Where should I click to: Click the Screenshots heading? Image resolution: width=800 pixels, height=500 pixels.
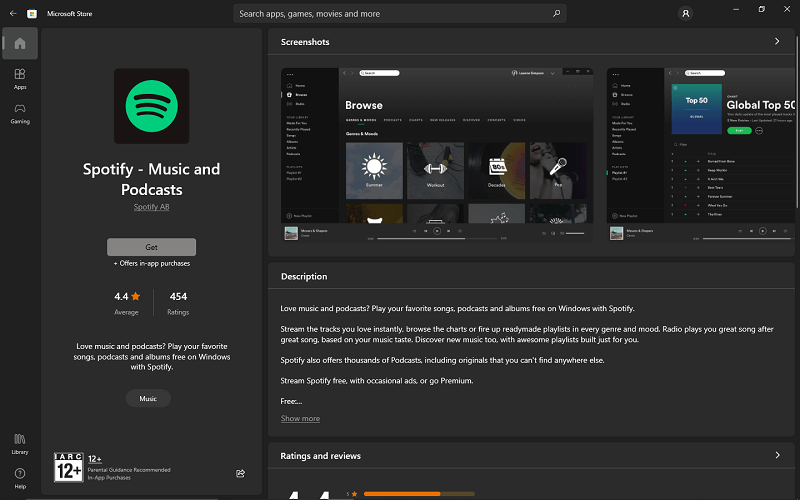305,42
